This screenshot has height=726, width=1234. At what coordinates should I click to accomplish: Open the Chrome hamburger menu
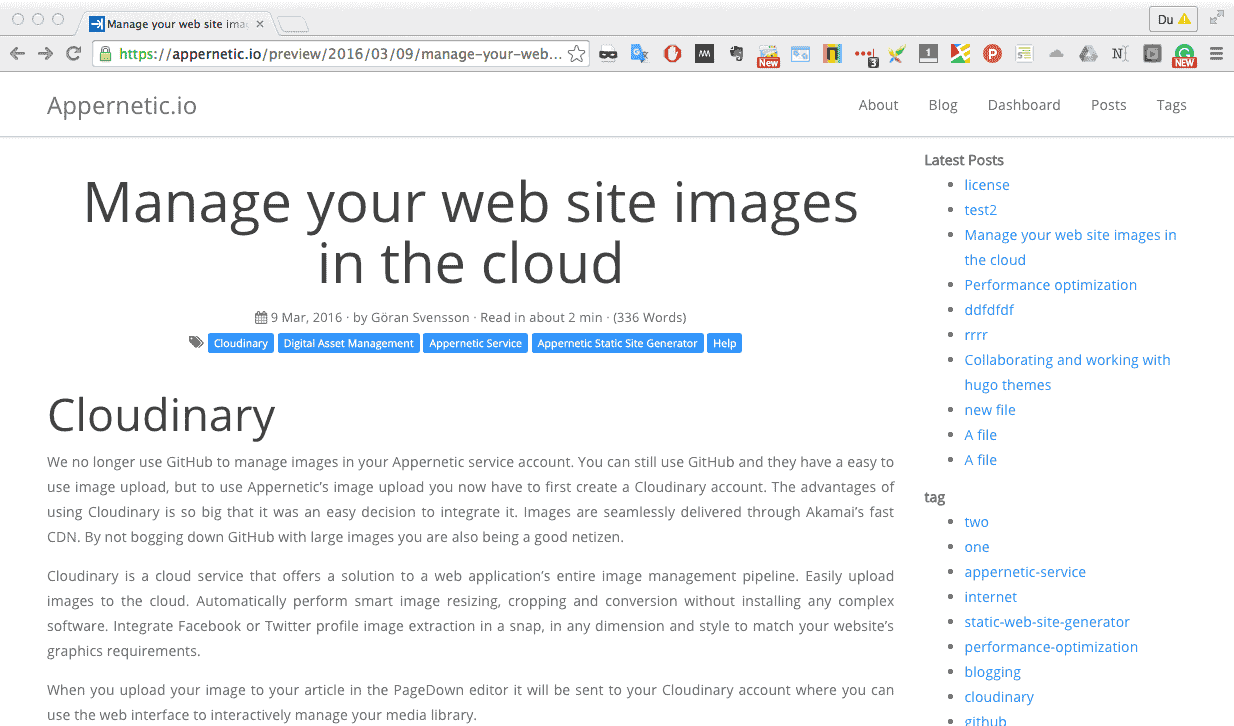tap(1216, 54)
